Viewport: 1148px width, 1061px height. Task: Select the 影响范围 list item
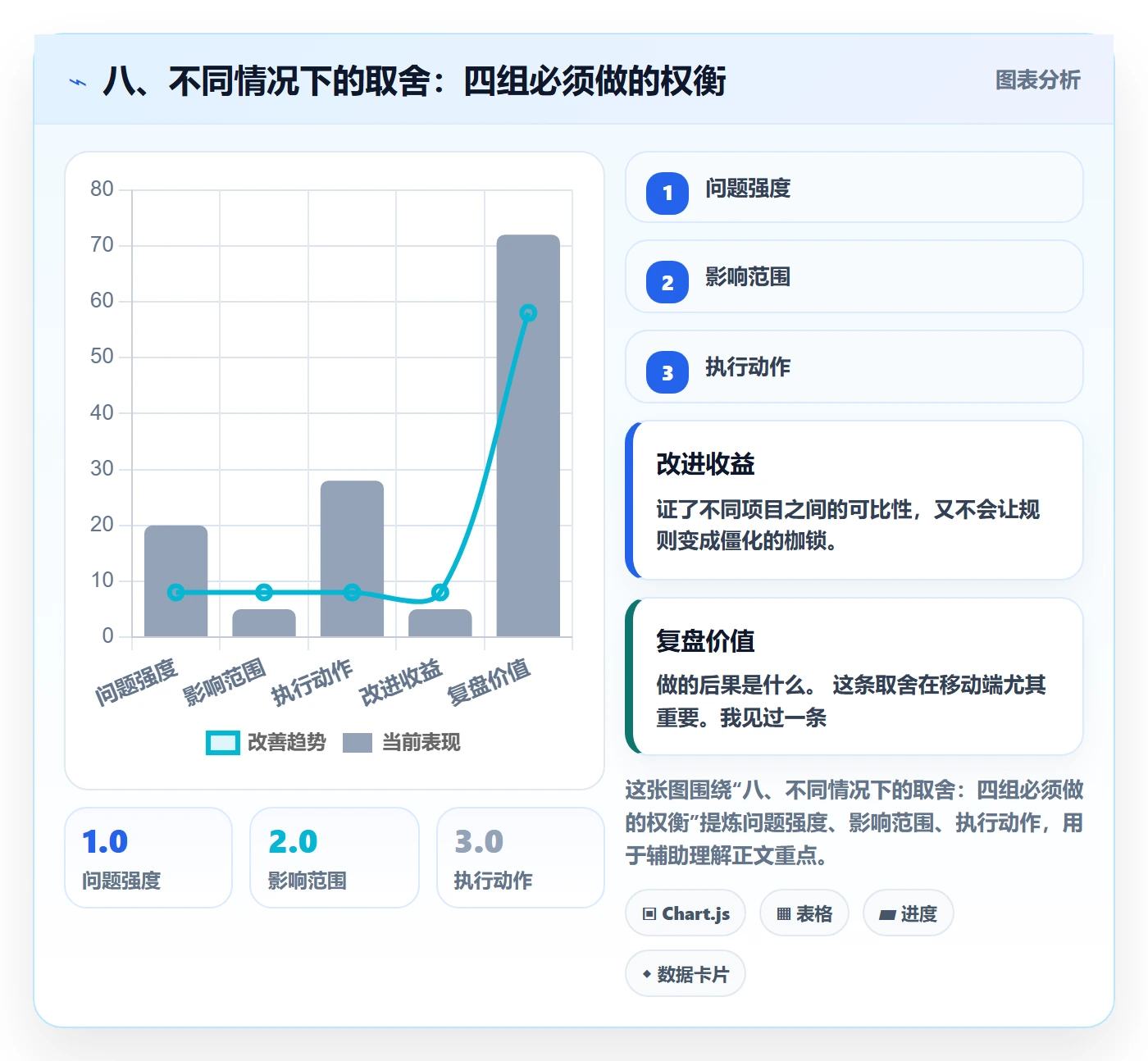[x=854, y=276]
